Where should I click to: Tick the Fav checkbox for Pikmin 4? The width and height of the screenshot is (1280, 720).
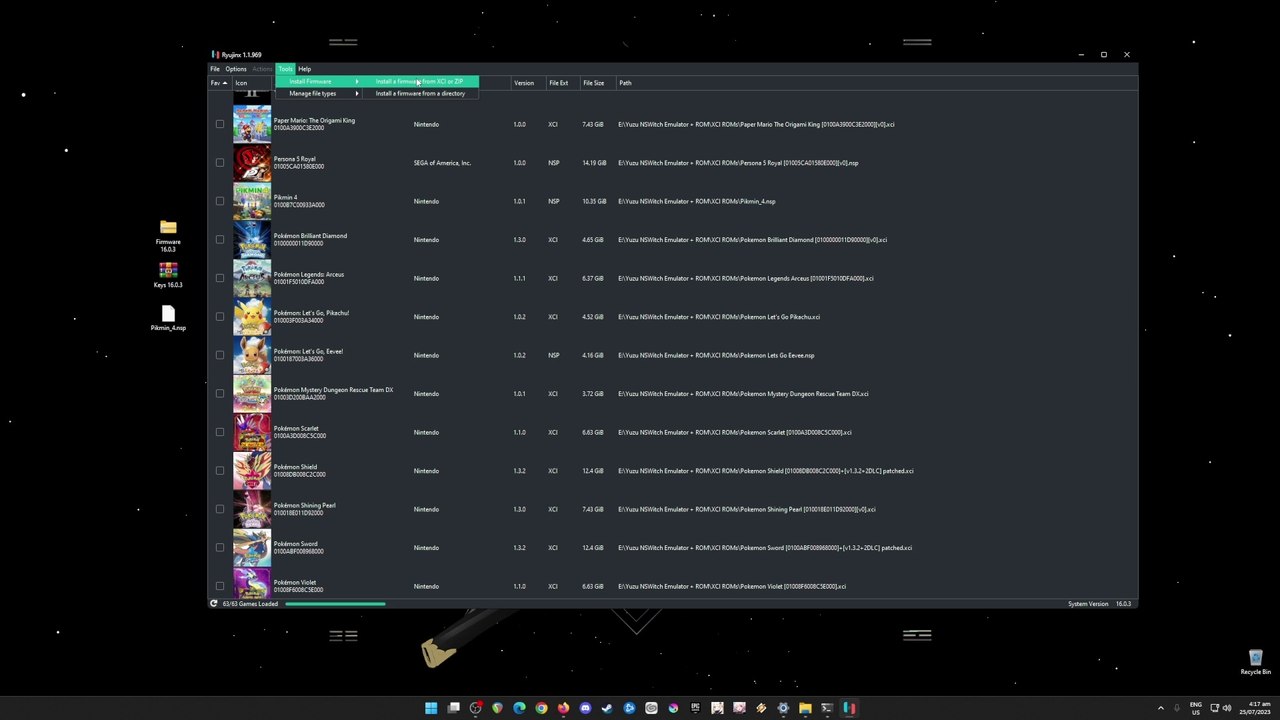(x=220, y=201)
